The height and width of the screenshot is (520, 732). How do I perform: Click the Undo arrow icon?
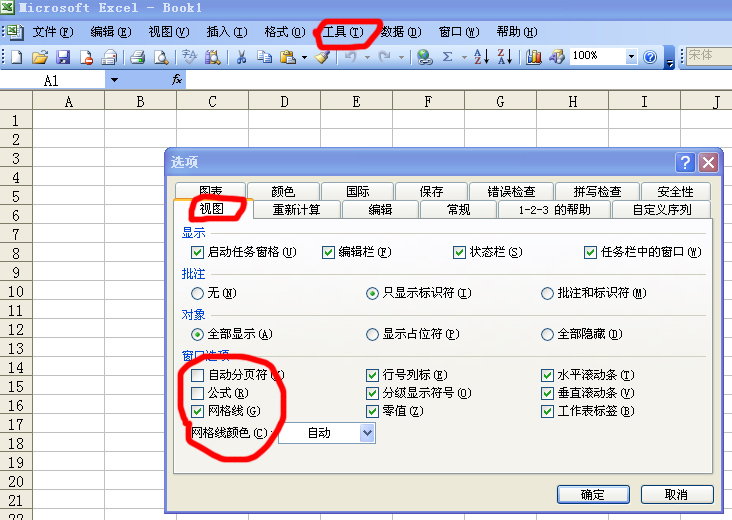pyautogui.click(x=351, y=57)
